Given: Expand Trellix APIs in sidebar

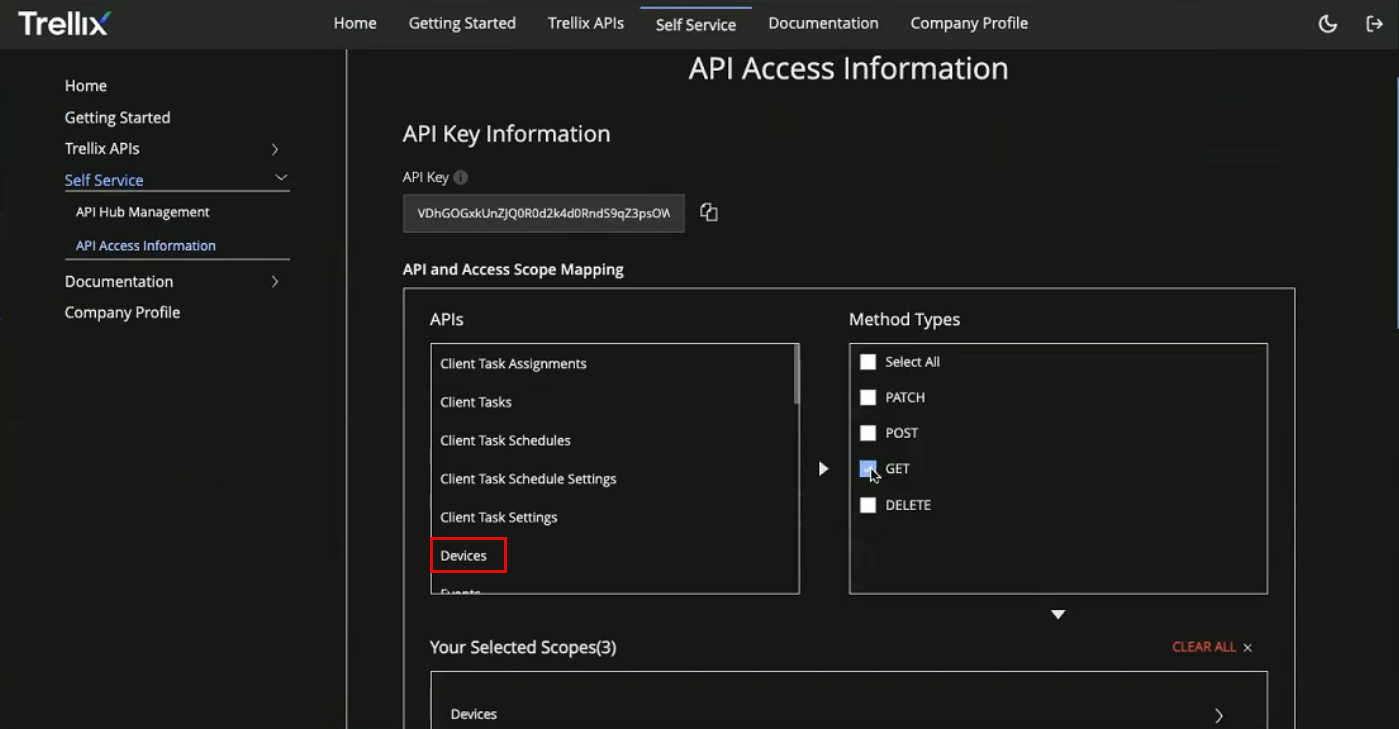Looking at the screenshot, I should pyautogui.click(x=275, y=149).
